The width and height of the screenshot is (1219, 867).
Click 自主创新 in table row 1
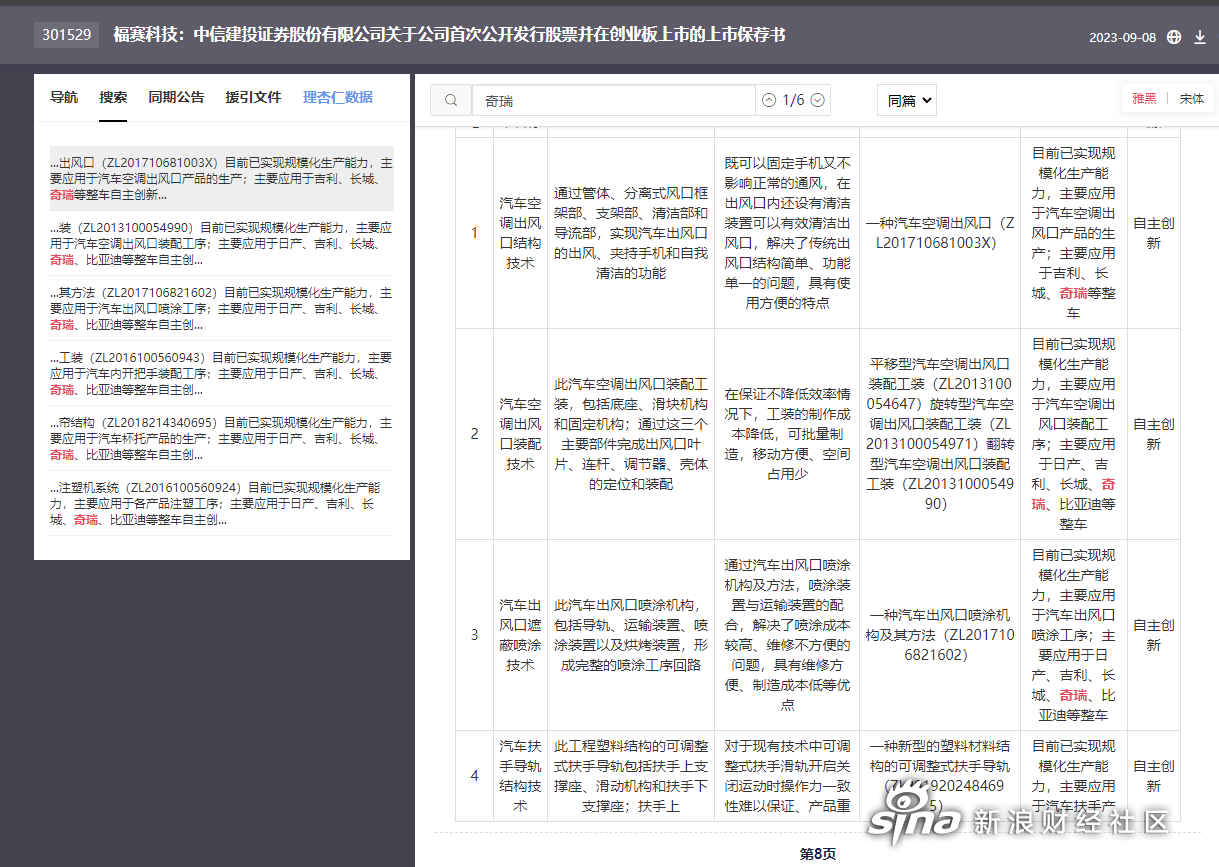tap(1153, 233)
